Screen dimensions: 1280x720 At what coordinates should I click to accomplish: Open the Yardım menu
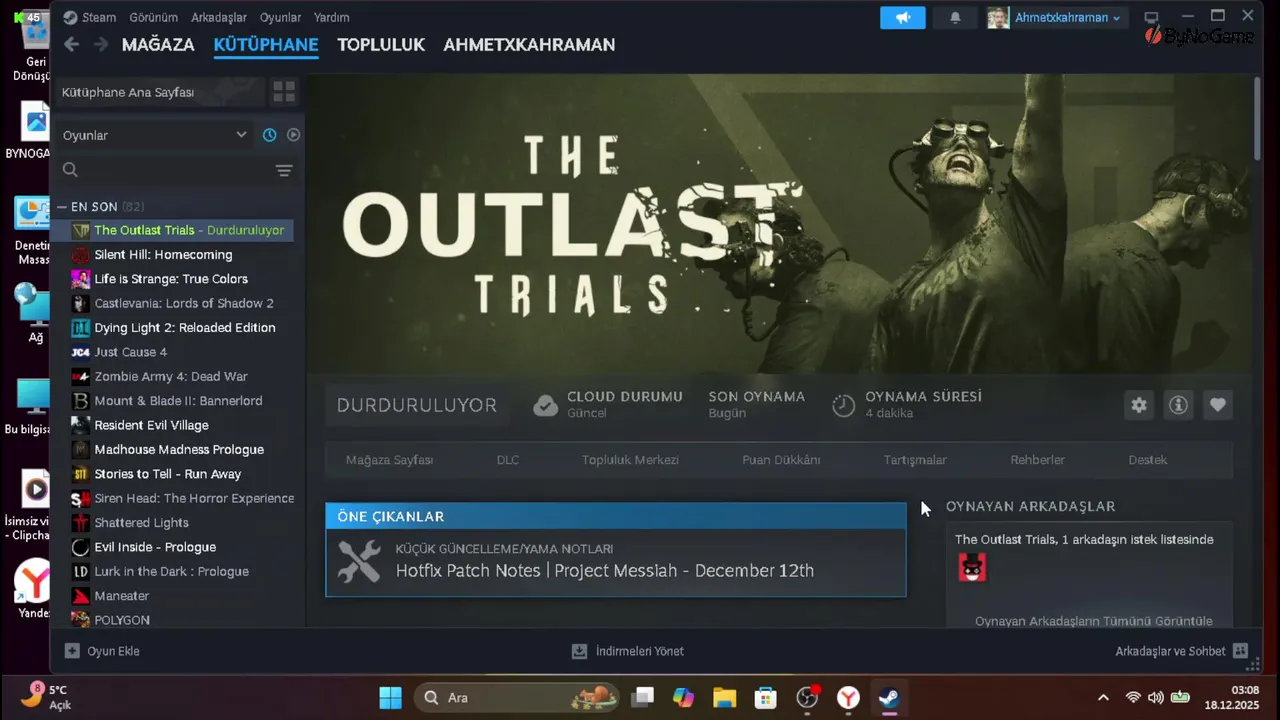(331, 17)
